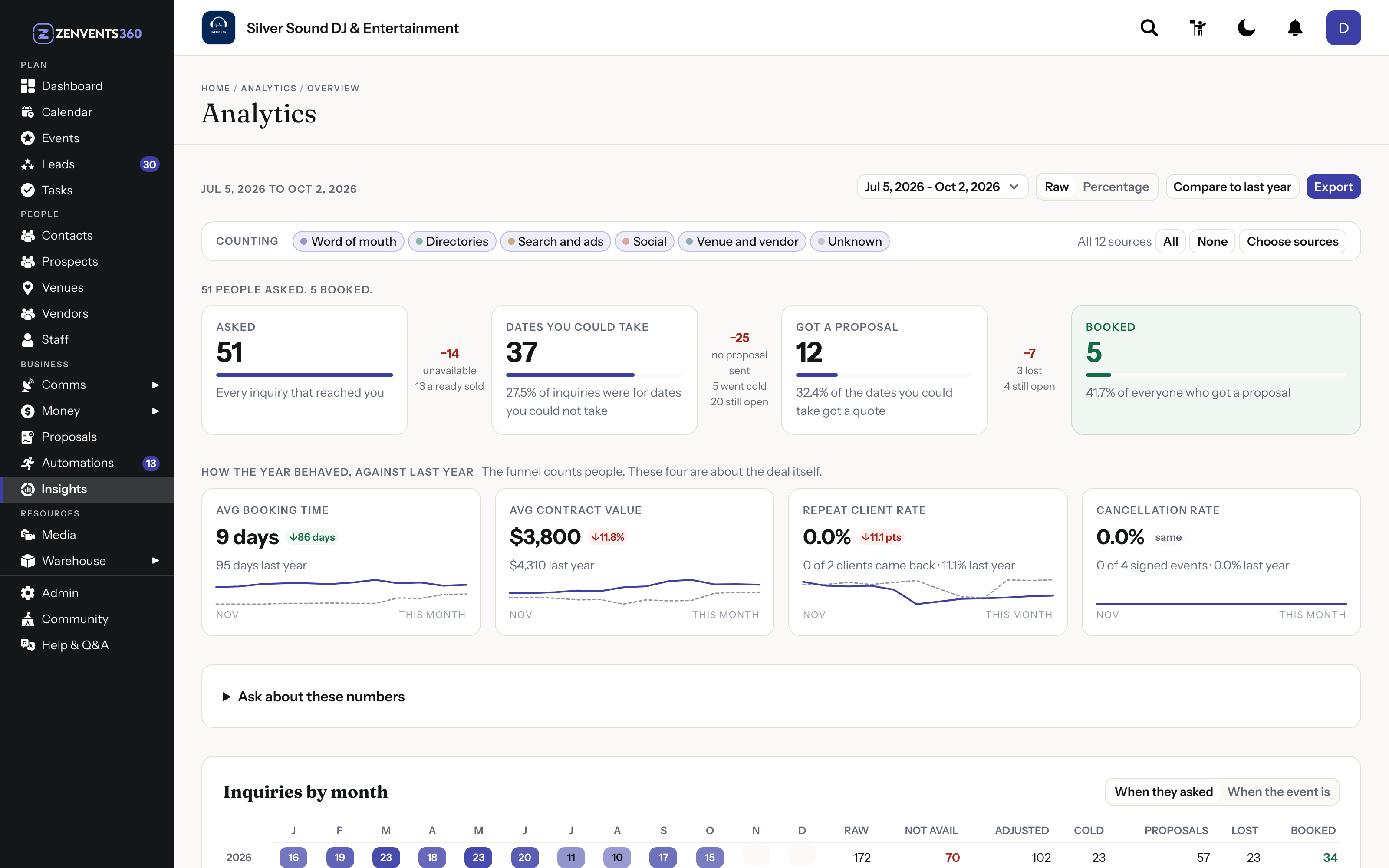Toggle Directories source chip
Screen dimensions: 1389x868
click(452, 242)
